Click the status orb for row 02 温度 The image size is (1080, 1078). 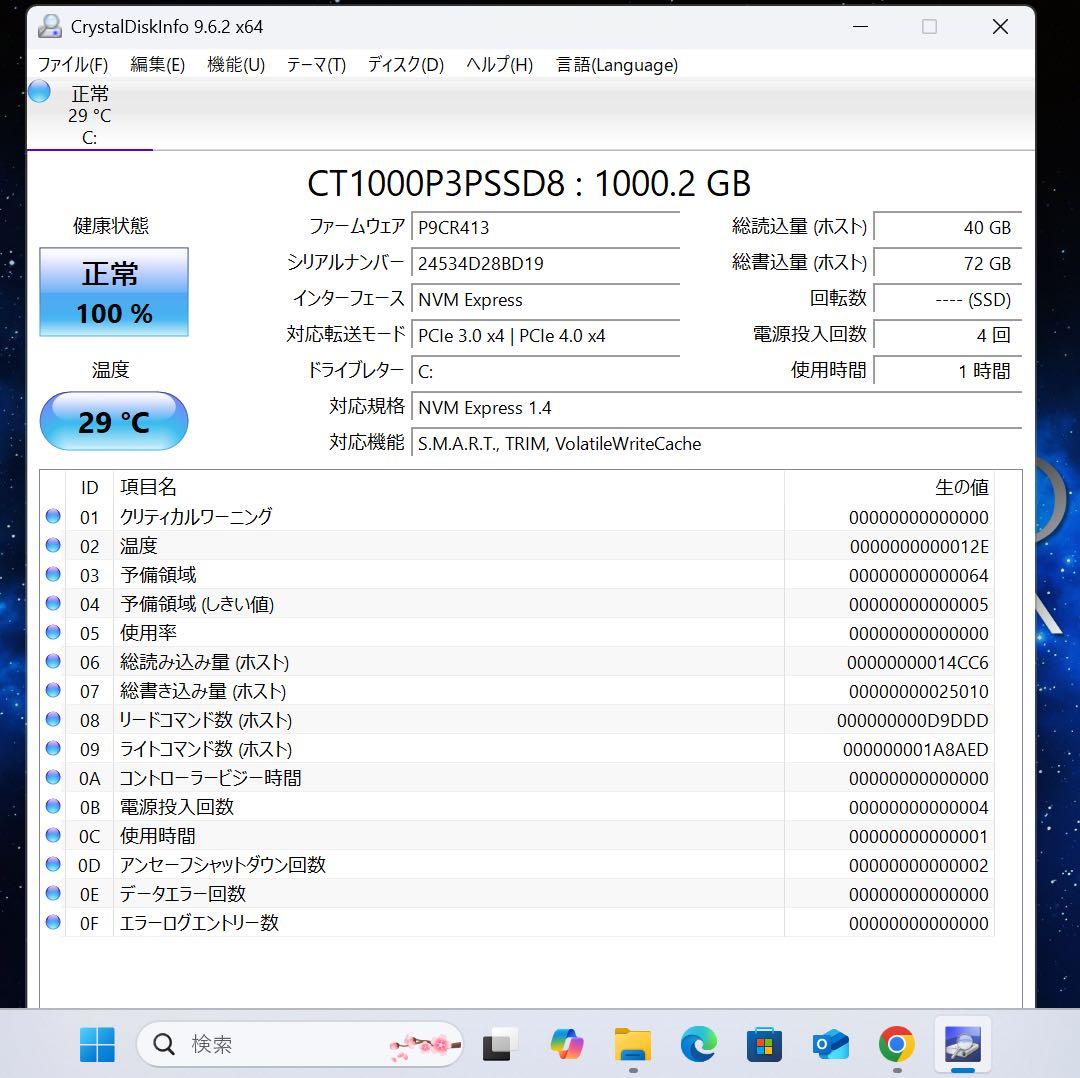[x=53, y=545]
